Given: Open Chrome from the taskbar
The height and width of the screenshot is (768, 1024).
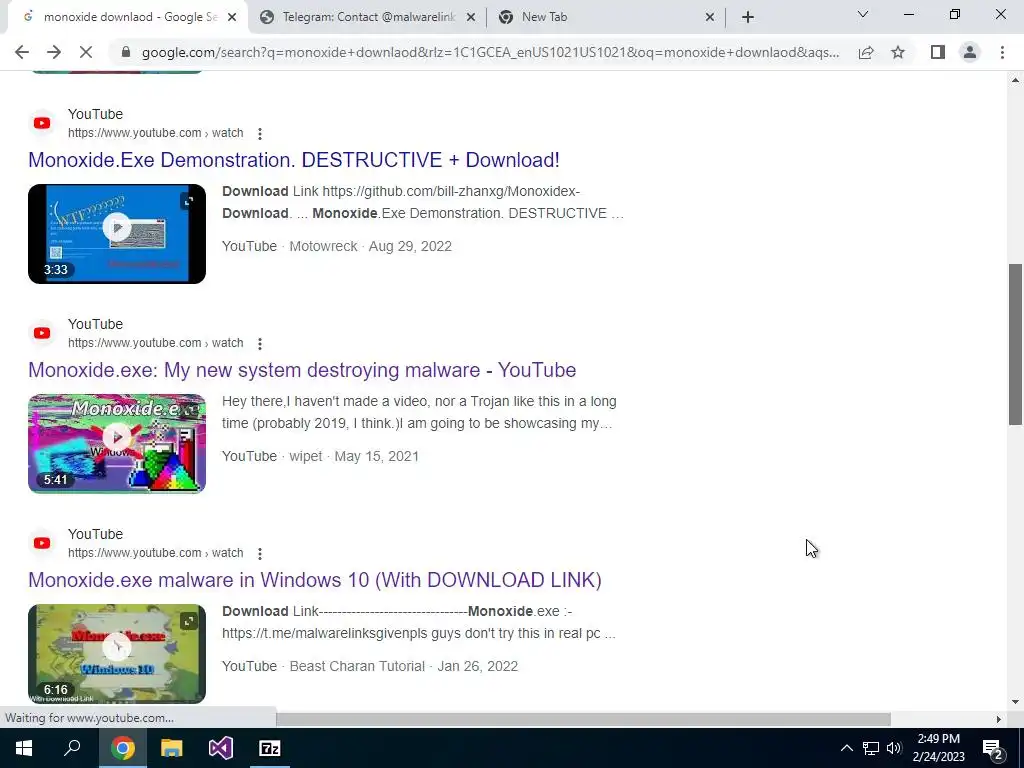Looking at the screenshot, I should point(122,748).
